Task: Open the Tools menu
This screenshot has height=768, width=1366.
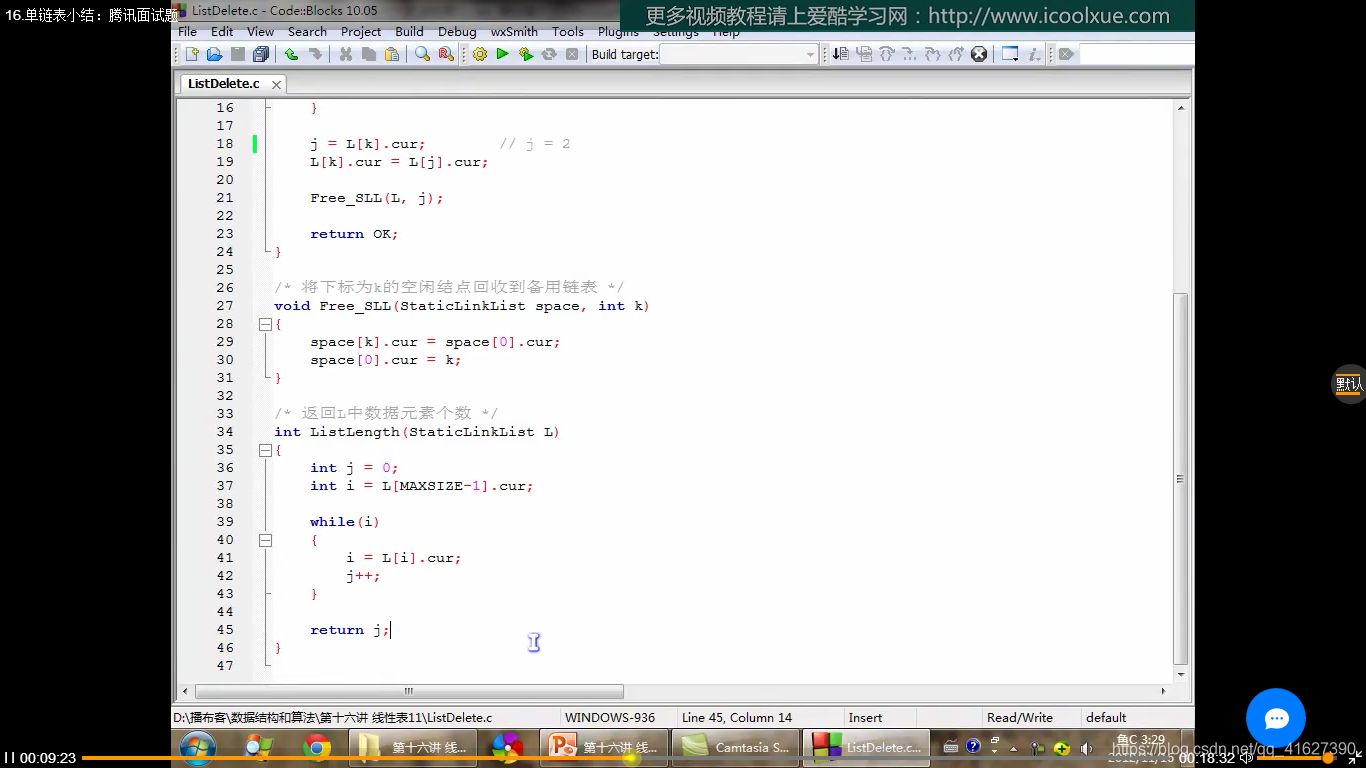Action: coord(568,32)
